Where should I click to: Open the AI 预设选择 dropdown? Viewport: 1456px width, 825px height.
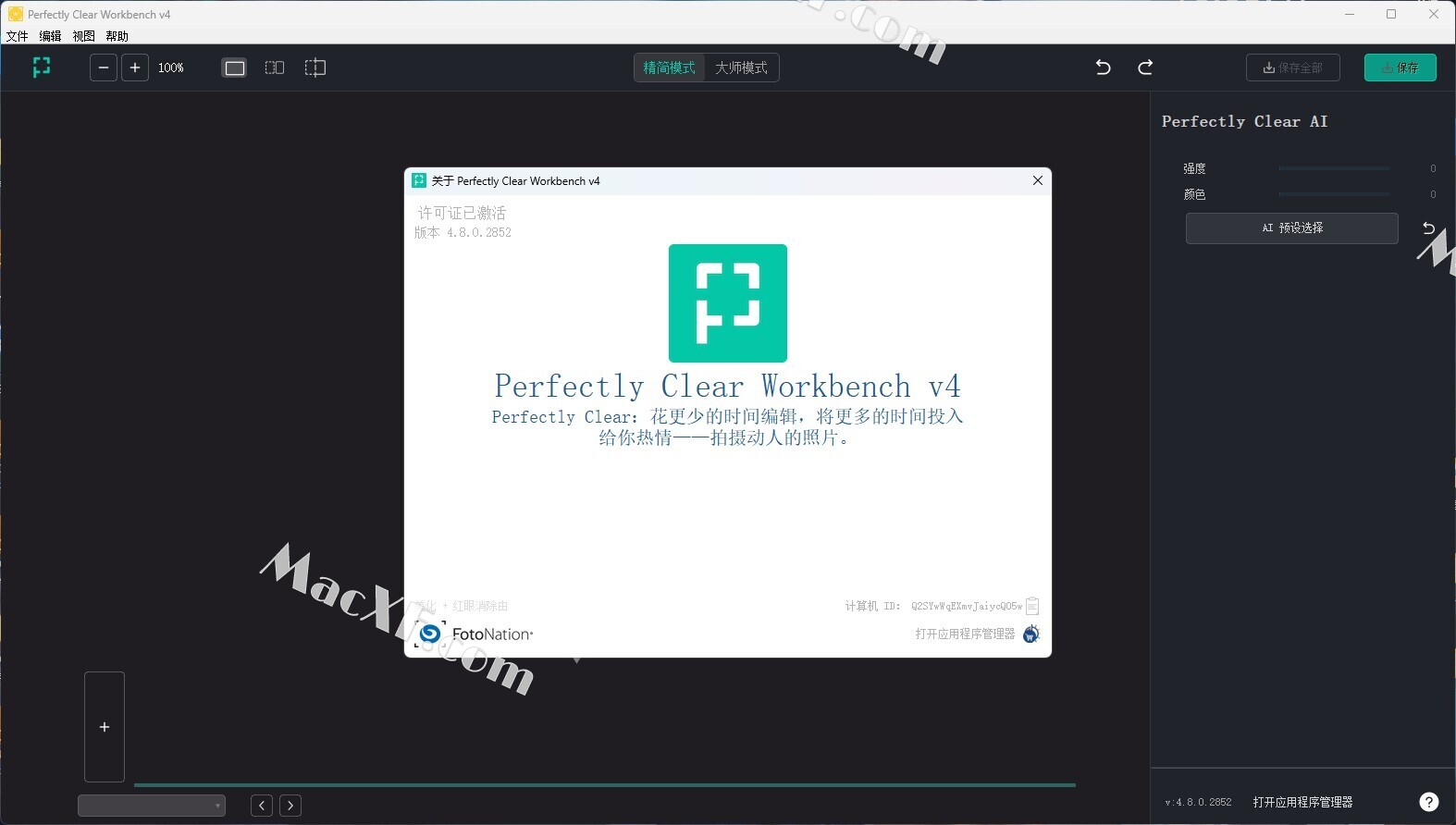(x=1291, y=228)
